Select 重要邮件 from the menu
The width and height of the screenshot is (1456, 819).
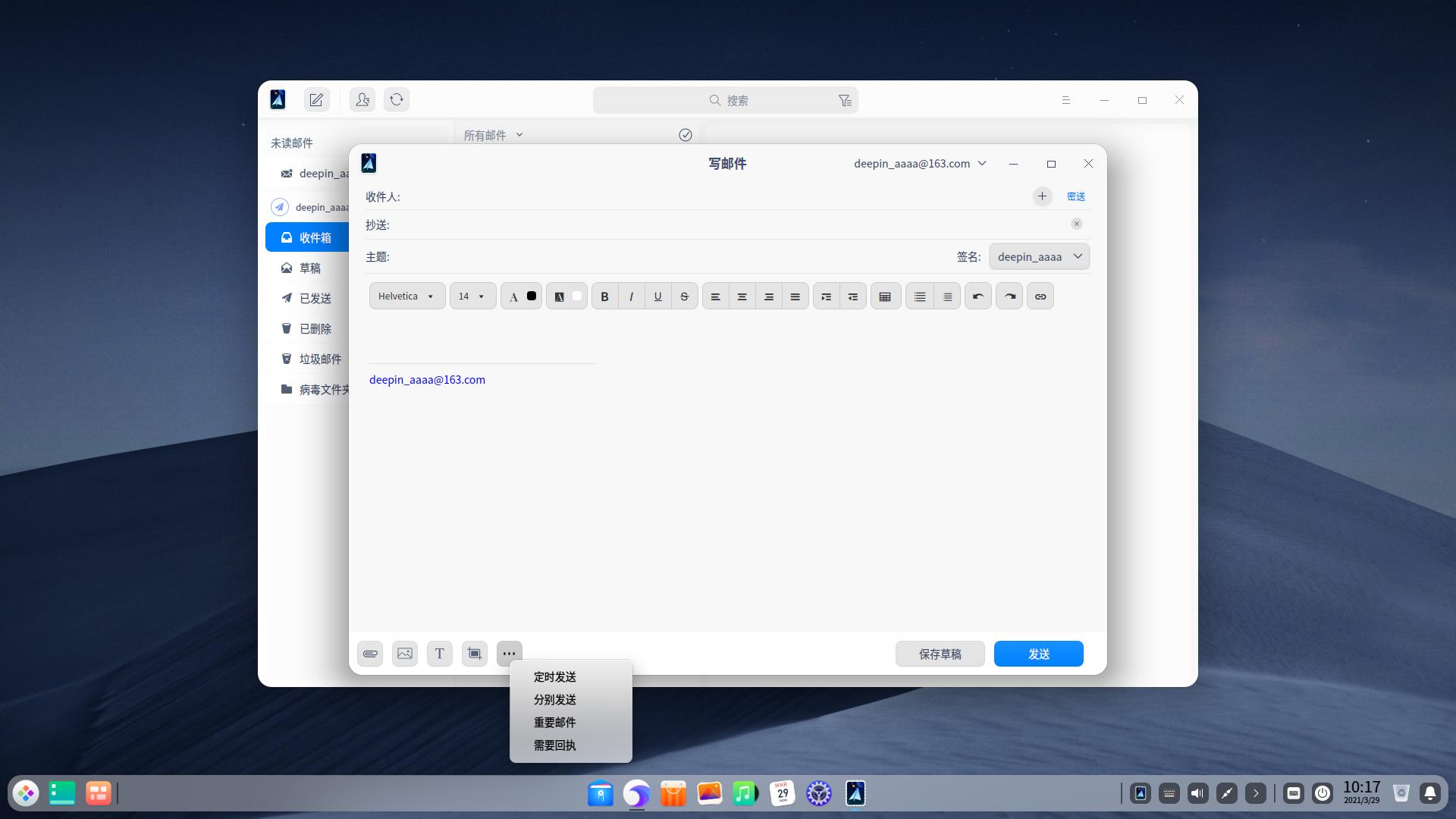point(554,723)
